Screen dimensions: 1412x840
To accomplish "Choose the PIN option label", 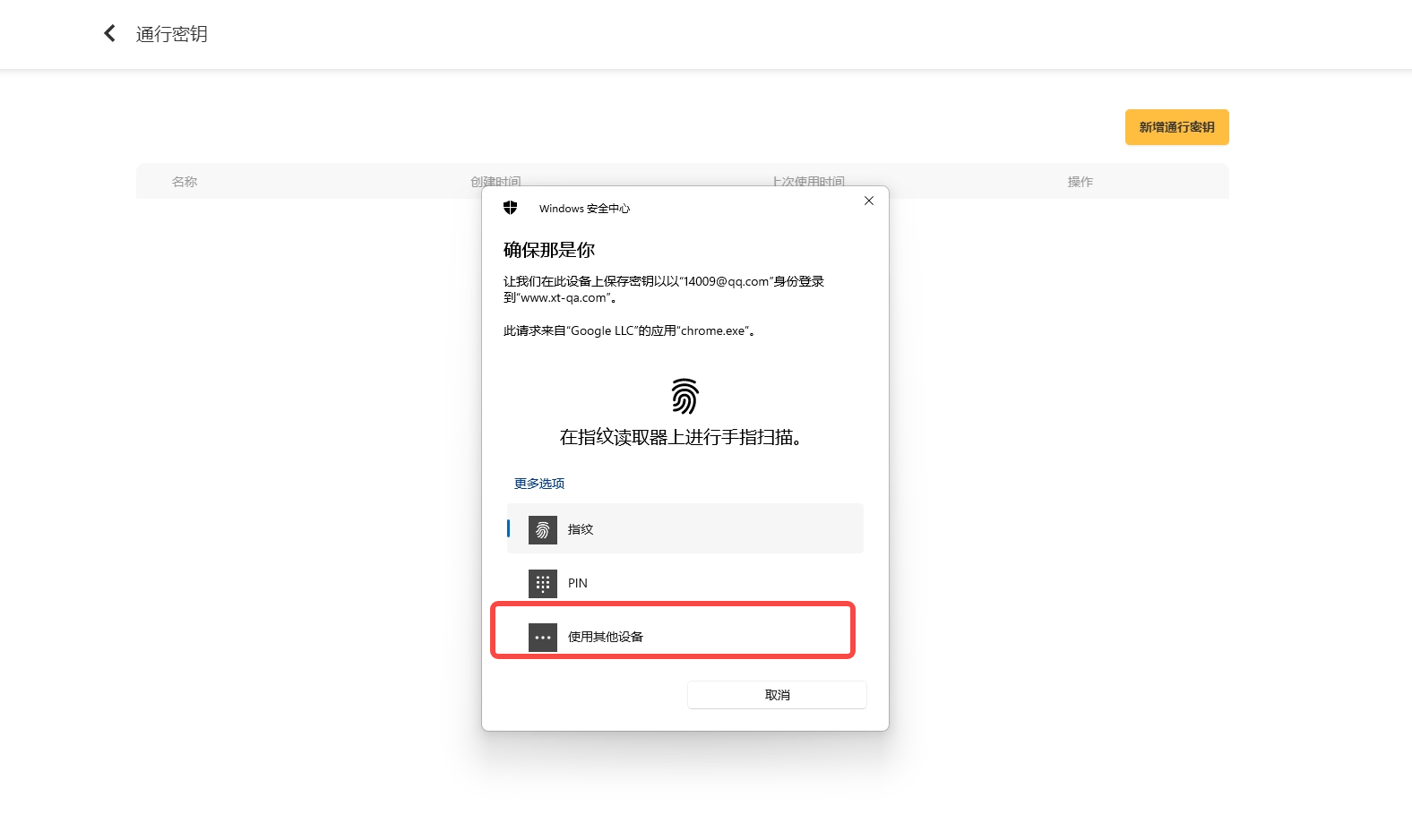I will pyautogui.click(x=578, y=583).
